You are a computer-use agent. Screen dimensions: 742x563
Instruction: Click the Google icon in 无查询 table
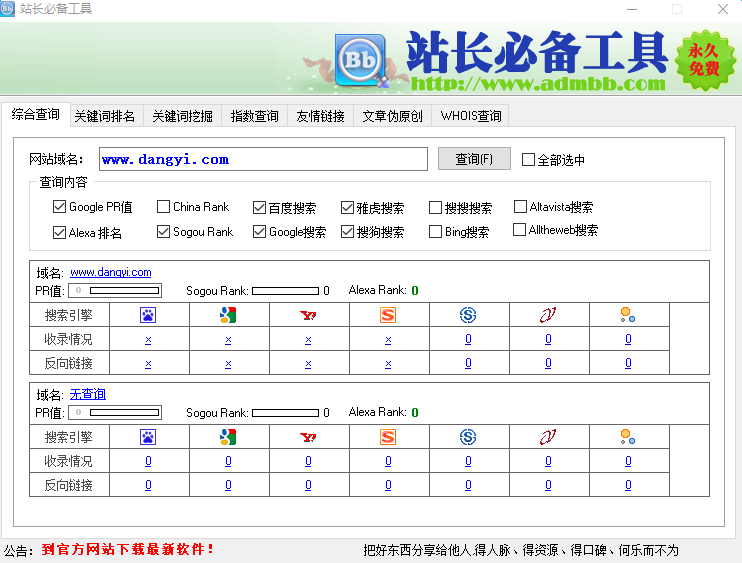coord(228,437)
